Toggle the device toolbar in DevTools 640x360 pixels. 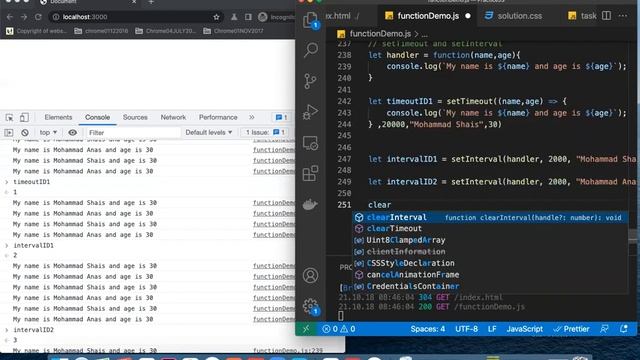(24, 118)
